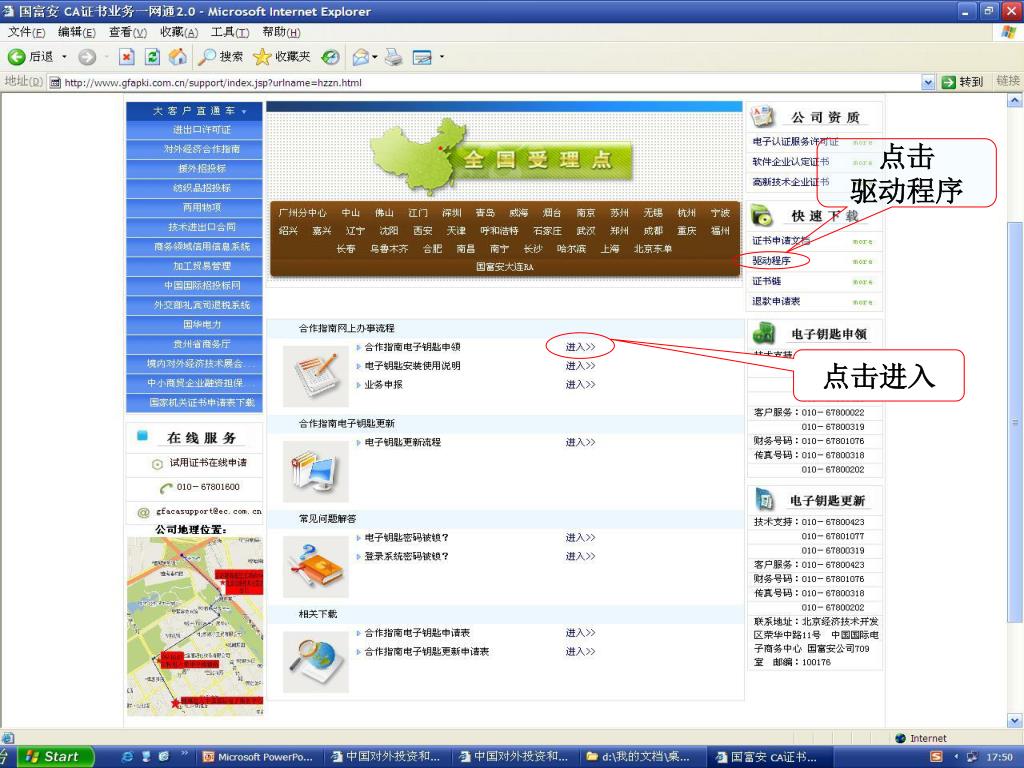
Task: Click the vertical scrollbar up arrow
Action: pos(1014,101)
